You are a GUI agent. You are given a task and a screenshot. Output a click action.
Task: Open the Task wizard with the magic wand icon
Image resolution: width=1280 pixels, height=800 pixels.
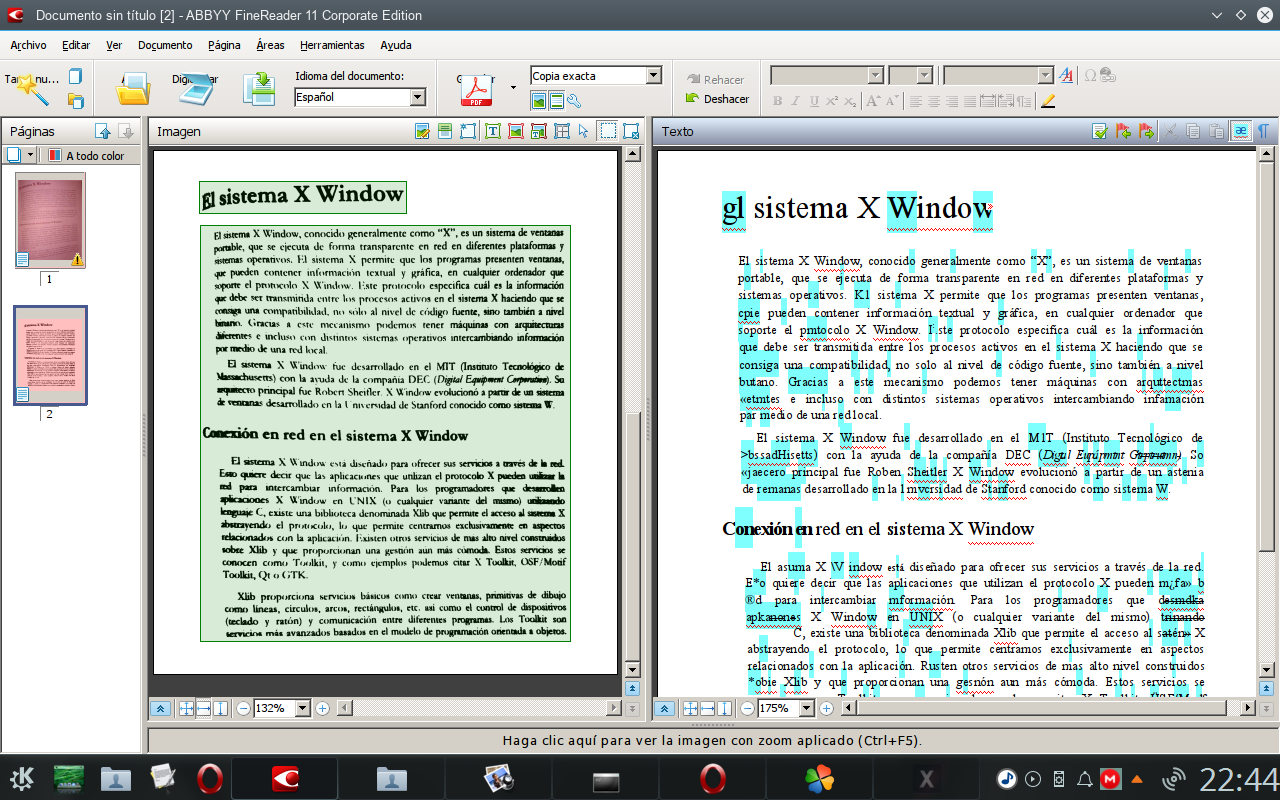(32, 88)
